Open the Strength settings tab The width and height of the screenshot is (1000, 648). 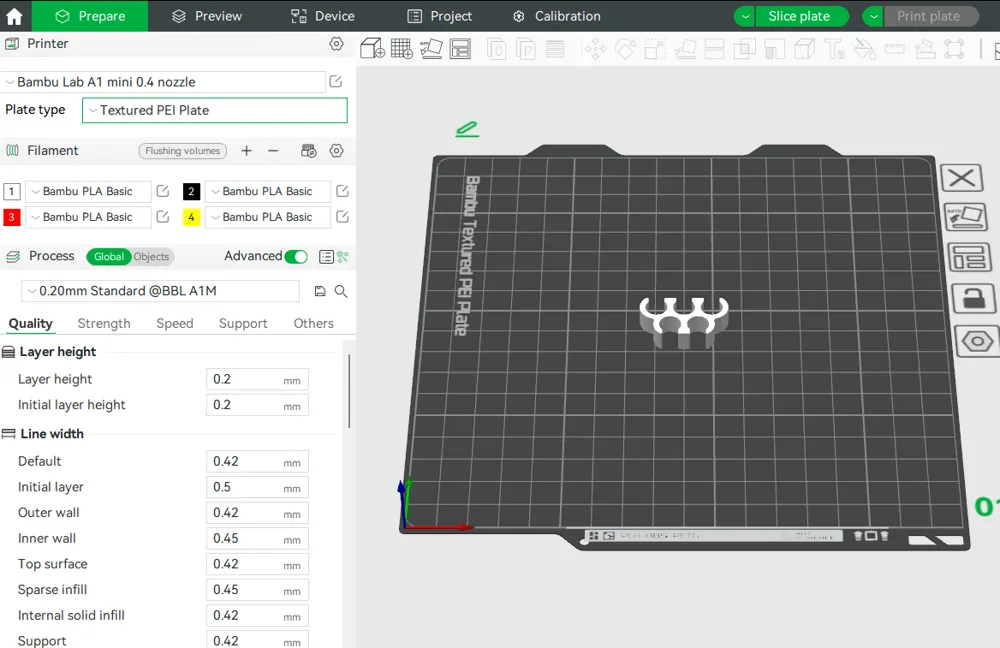click(104, 323)
